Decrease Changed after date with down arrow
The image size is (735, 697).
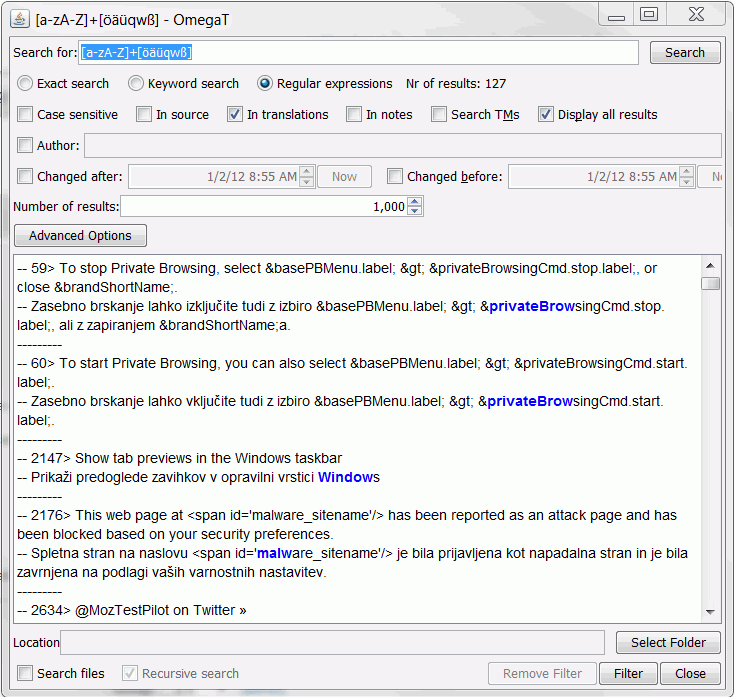point(307,182)
